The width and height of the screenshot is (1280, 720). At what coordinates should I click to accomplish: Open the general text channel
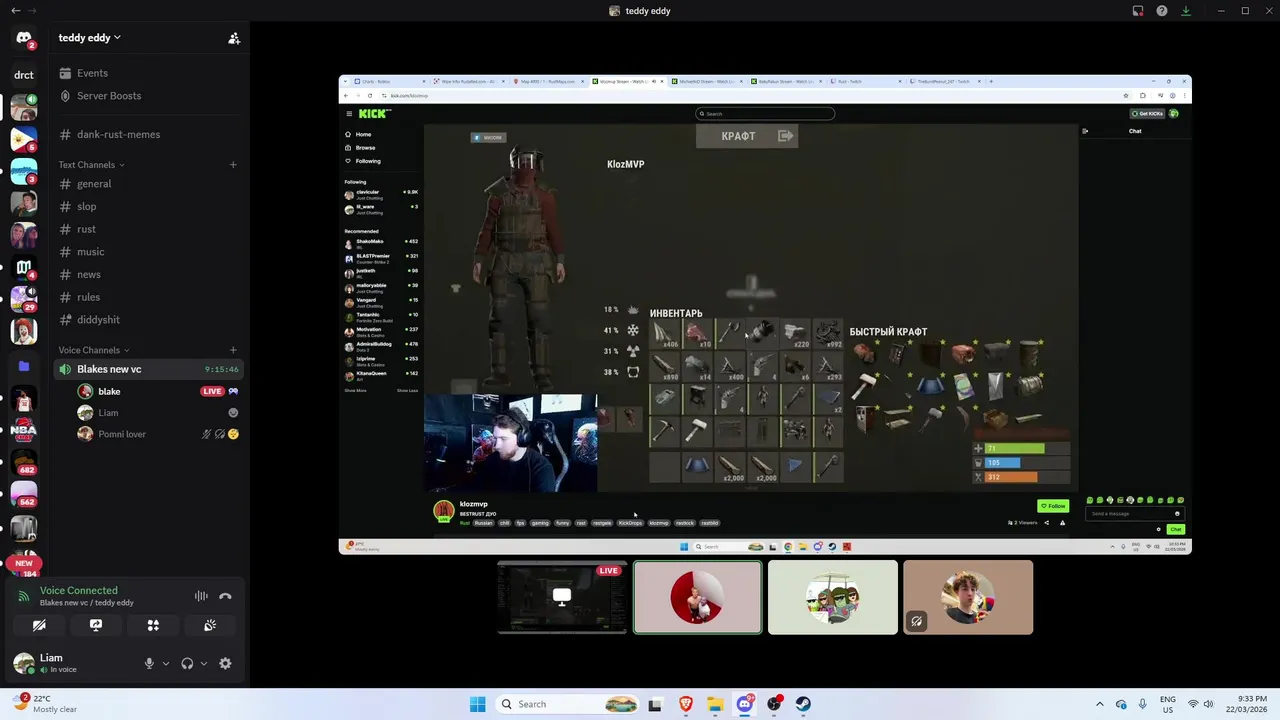tap(148, 184)
